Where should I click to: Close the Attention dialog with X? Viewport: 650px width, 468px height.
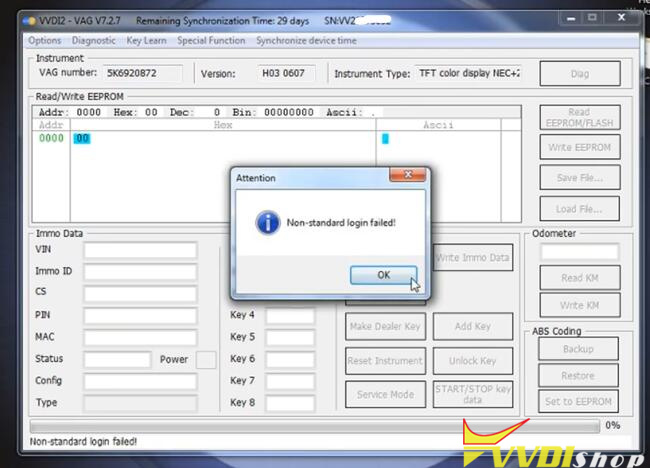click(x=411, y=177)
